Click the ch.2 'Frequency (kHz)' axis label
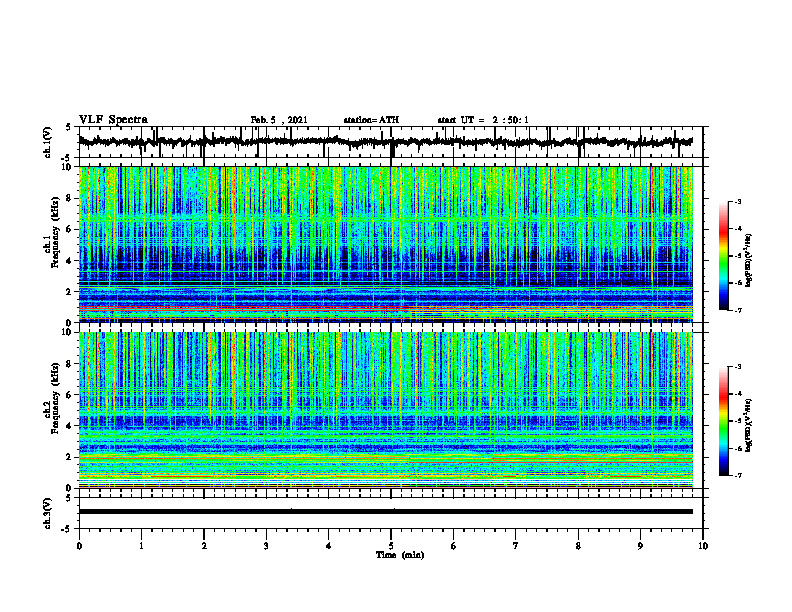 point(56,398)
